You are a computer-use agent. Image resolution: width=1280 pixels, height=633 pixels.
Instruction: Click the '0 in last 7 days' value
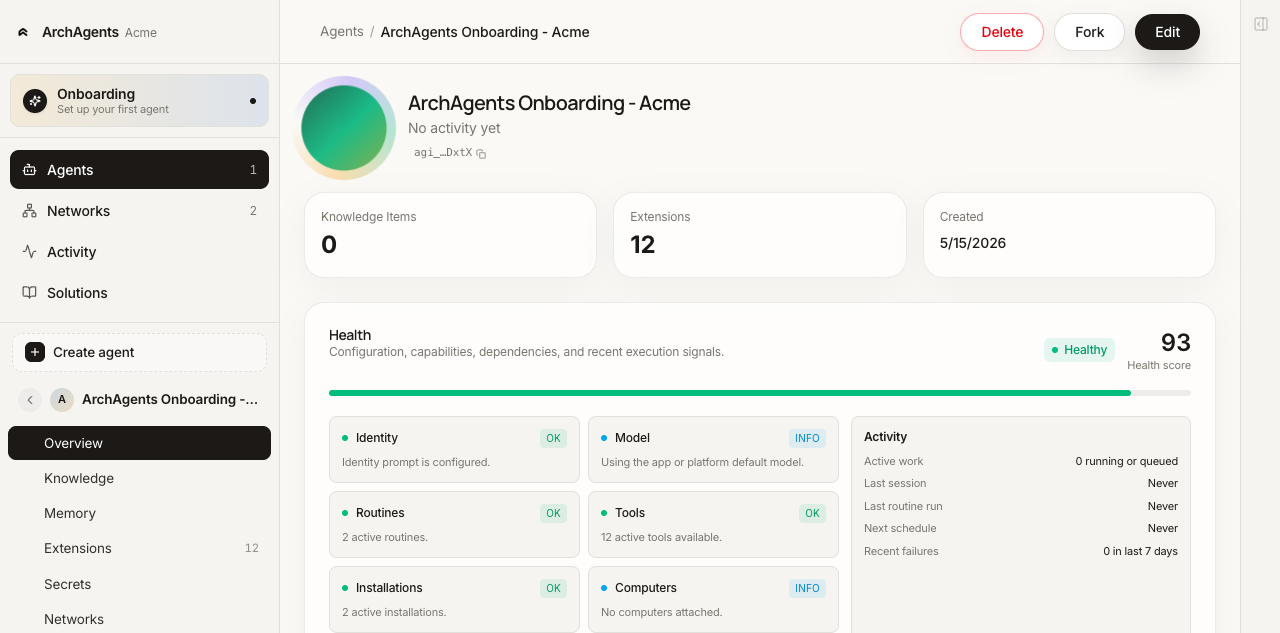pos(1141,552)
